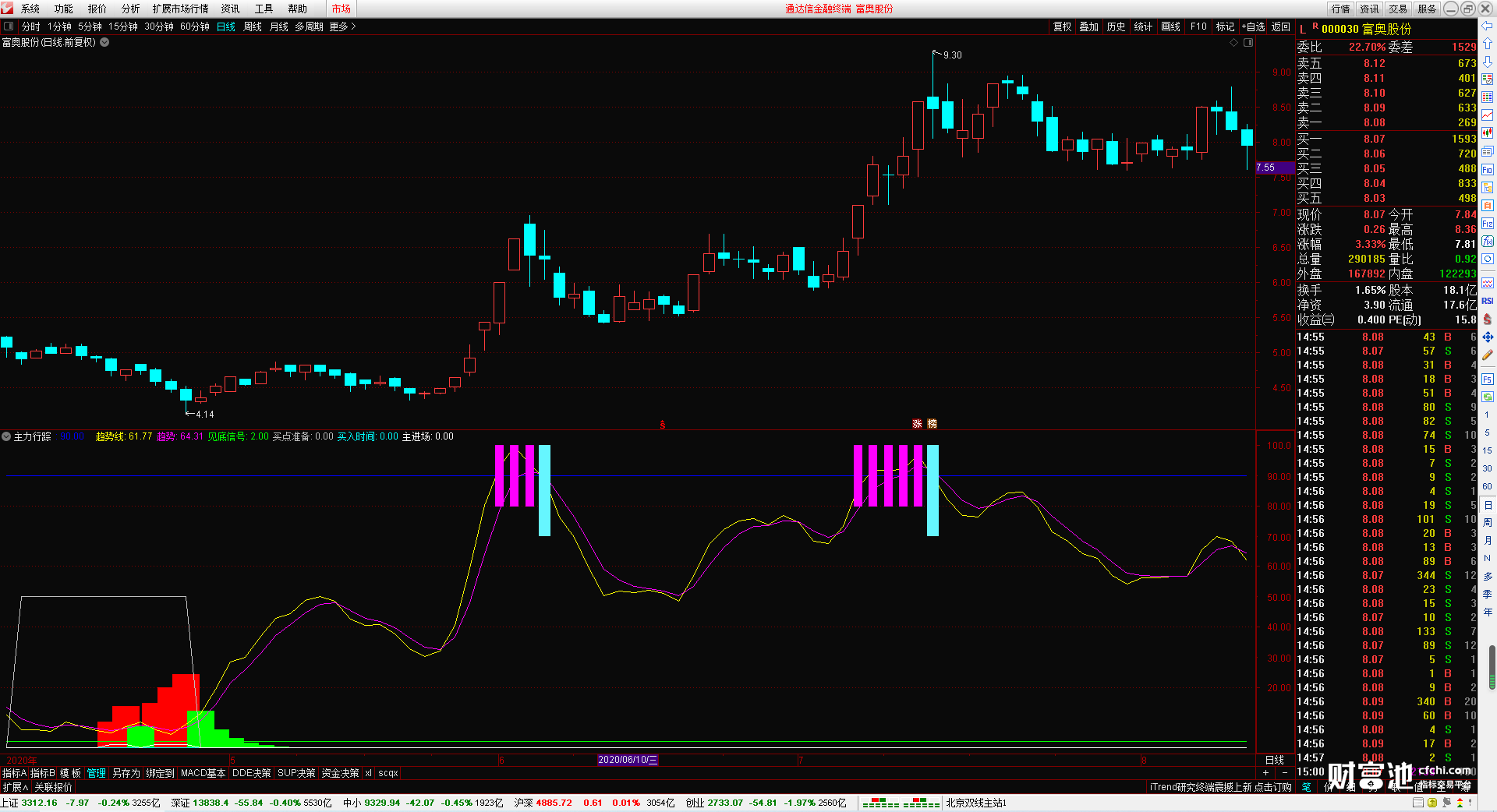Viewport: 1497px width, 812px height.
Task: Click the blue down arrow sidebar icon
Action: (1488, 62)
